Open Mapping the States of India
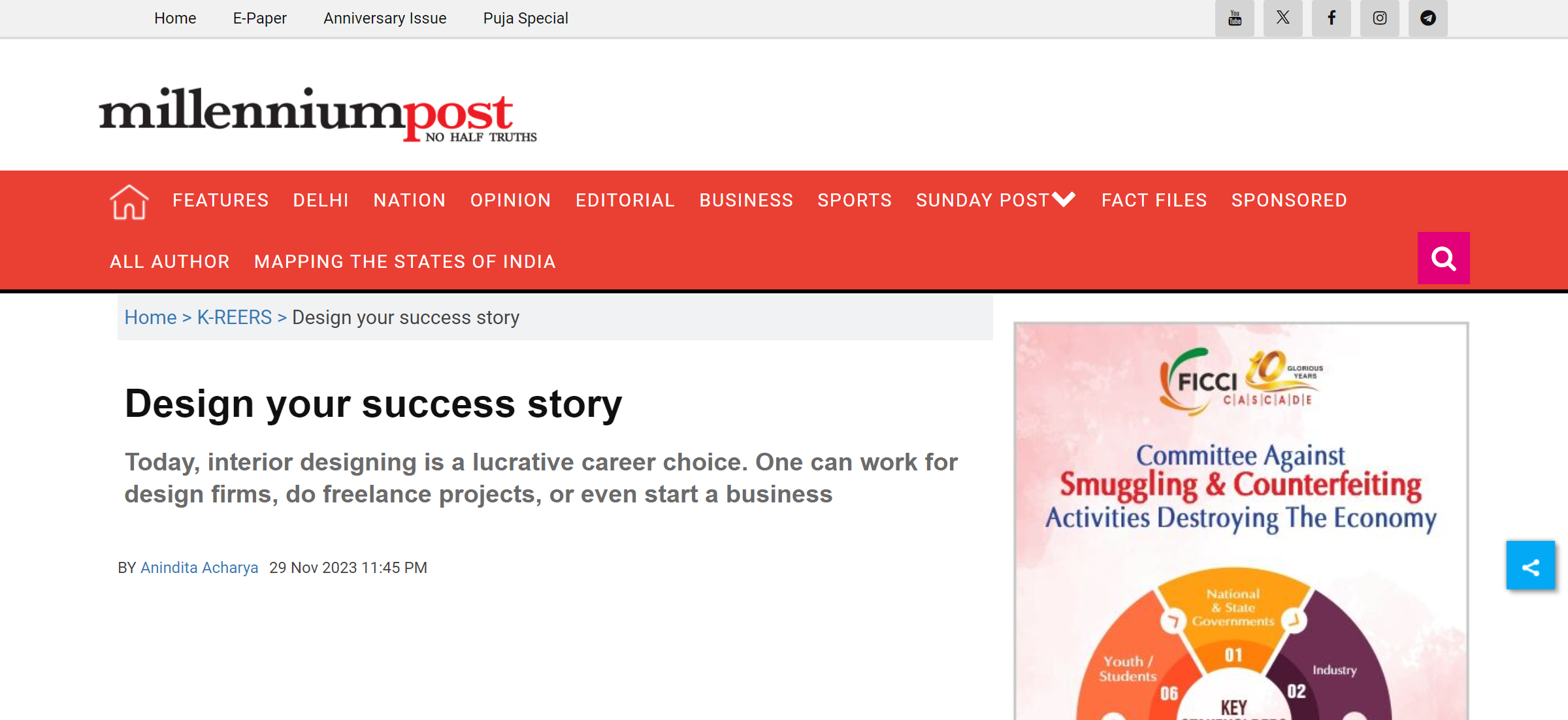Screen dimensions: 1568x720 click(x=405, y=261)
